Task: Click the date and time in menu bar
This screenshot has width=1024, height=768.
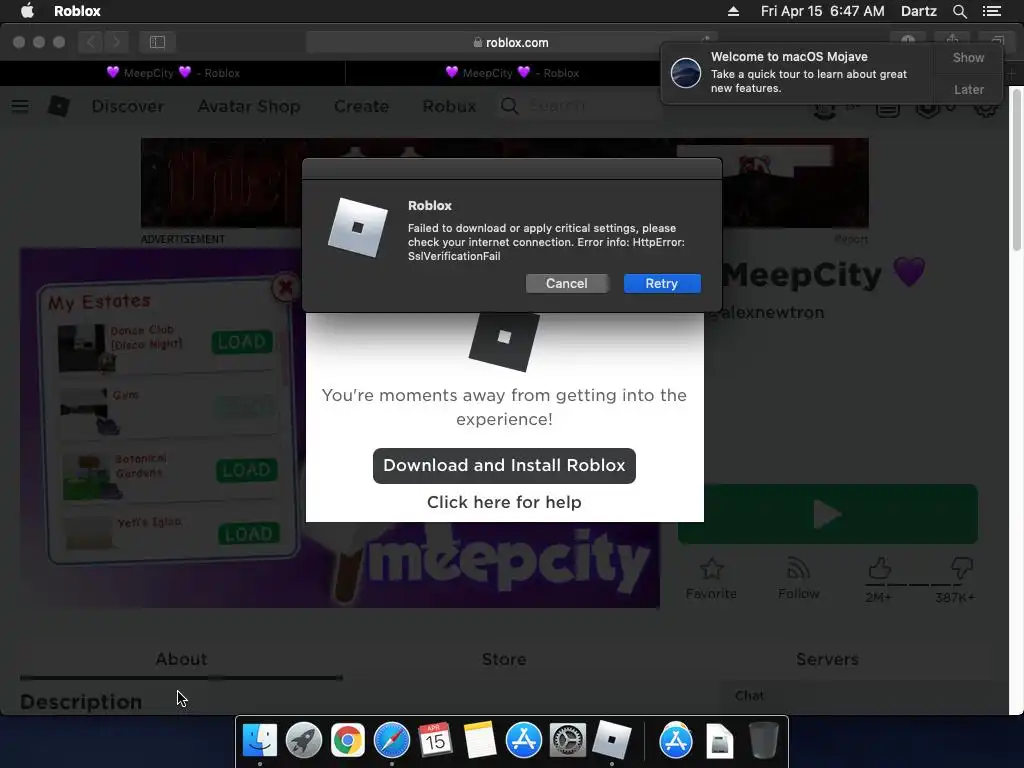Action: 822,11
